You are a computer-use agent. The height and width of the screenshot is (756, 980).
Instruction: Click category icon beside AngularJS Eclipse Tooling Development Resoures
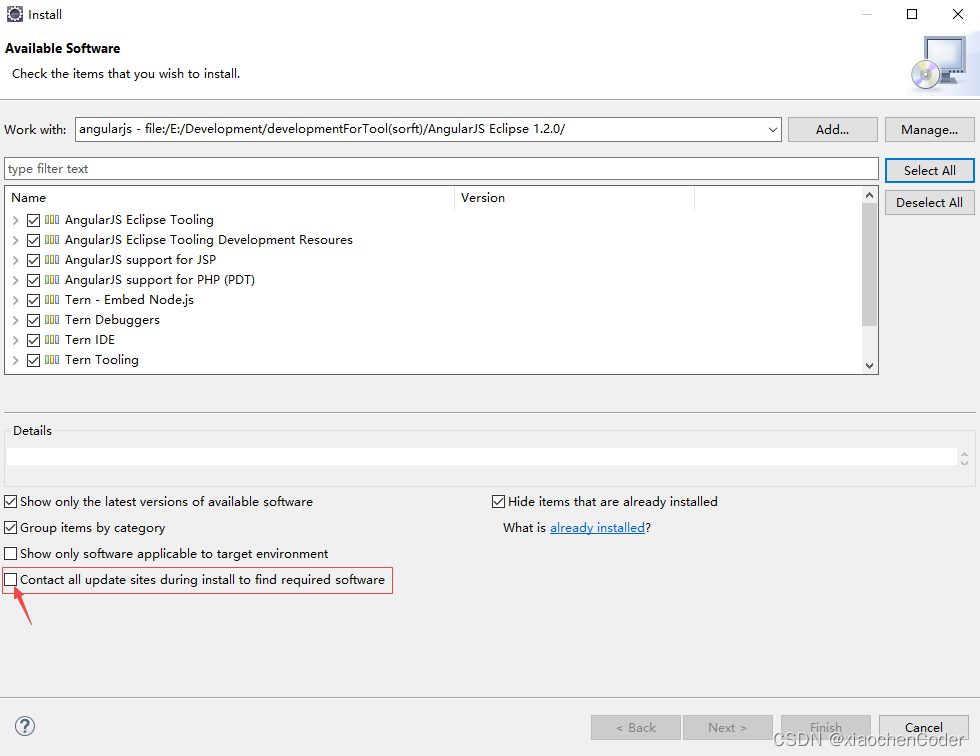click(x=52, y=240)
